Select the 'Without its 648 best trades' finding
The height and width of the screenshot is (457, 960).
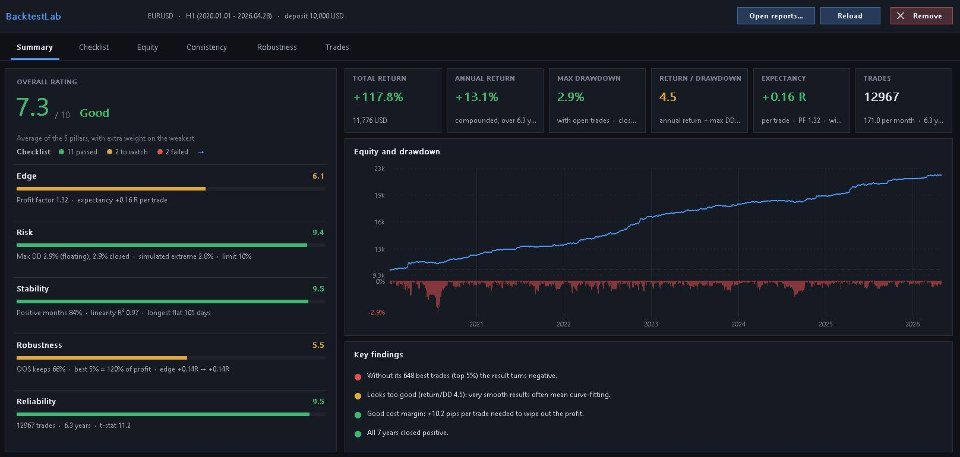tap(462, 376)
